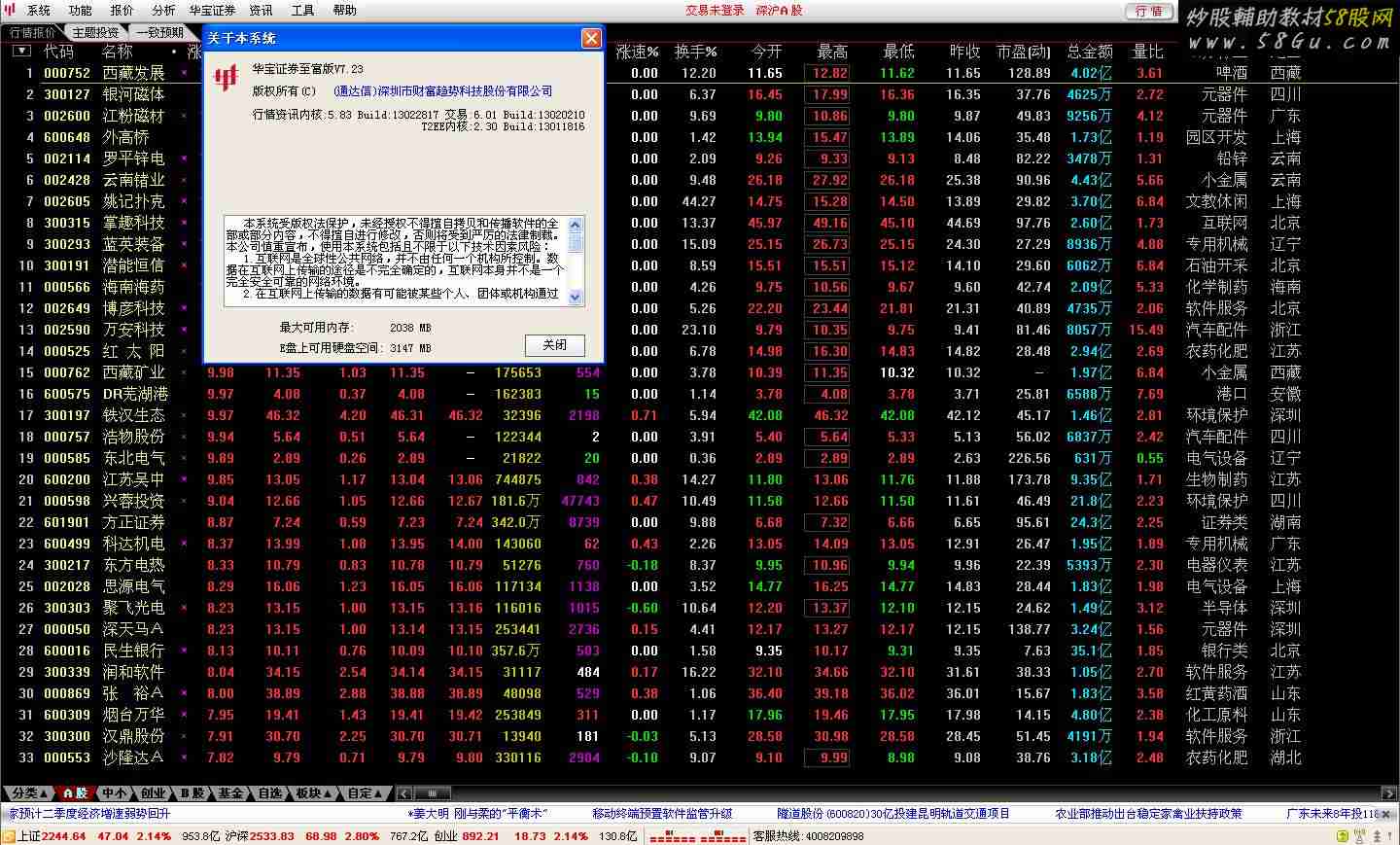Click the red bar chart in status bar

(697, 836)
